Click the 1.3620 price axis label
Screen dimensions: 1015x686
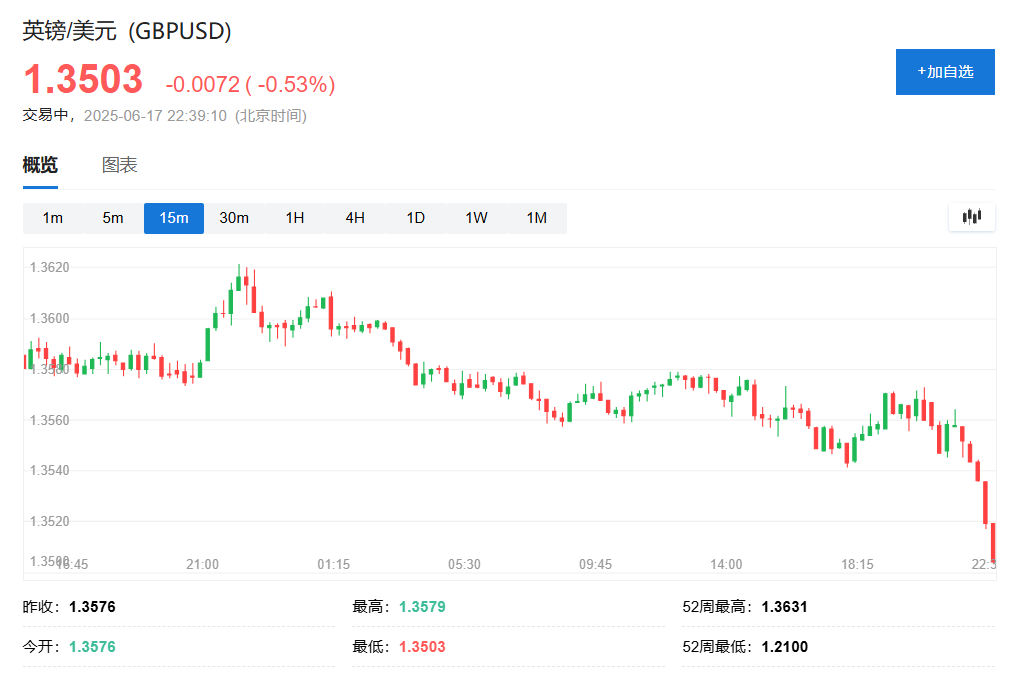pos(50,267)
